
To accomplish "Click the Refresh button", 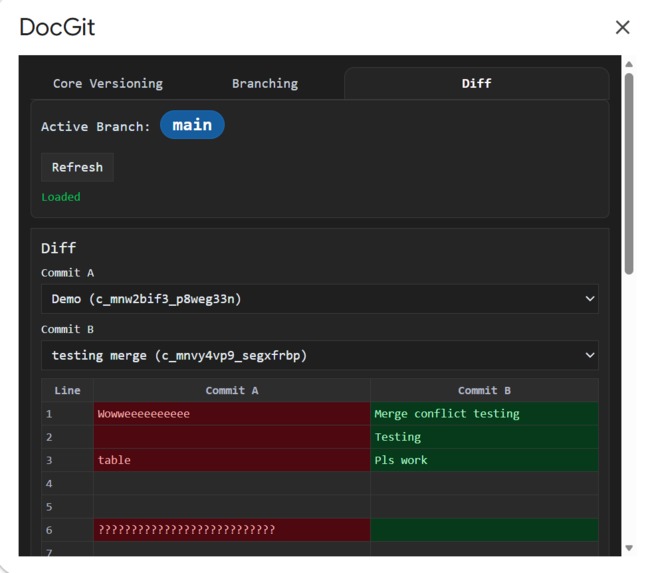I will tap(77, 167).
